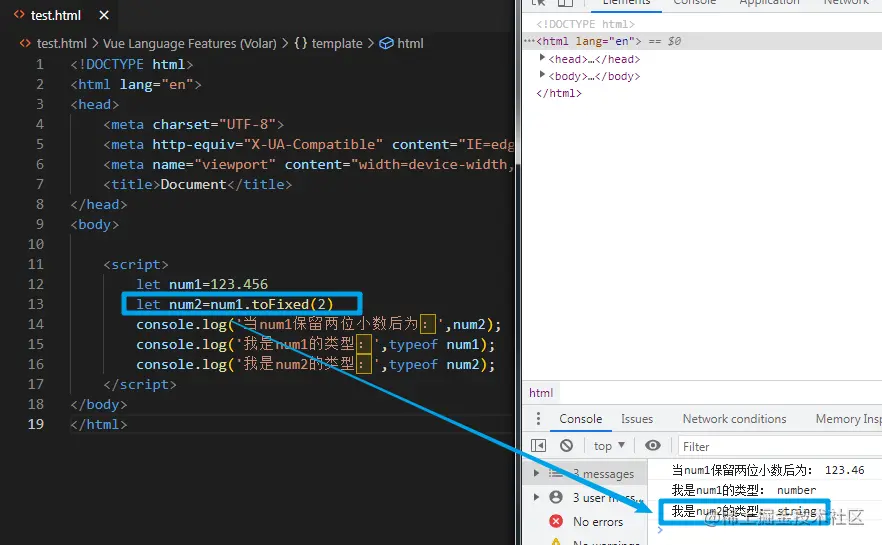Image resolution: width=882 pixels, height=545 pixels.
Task: Expand the body node in Elements tree
Action: (x=542, y=75)
